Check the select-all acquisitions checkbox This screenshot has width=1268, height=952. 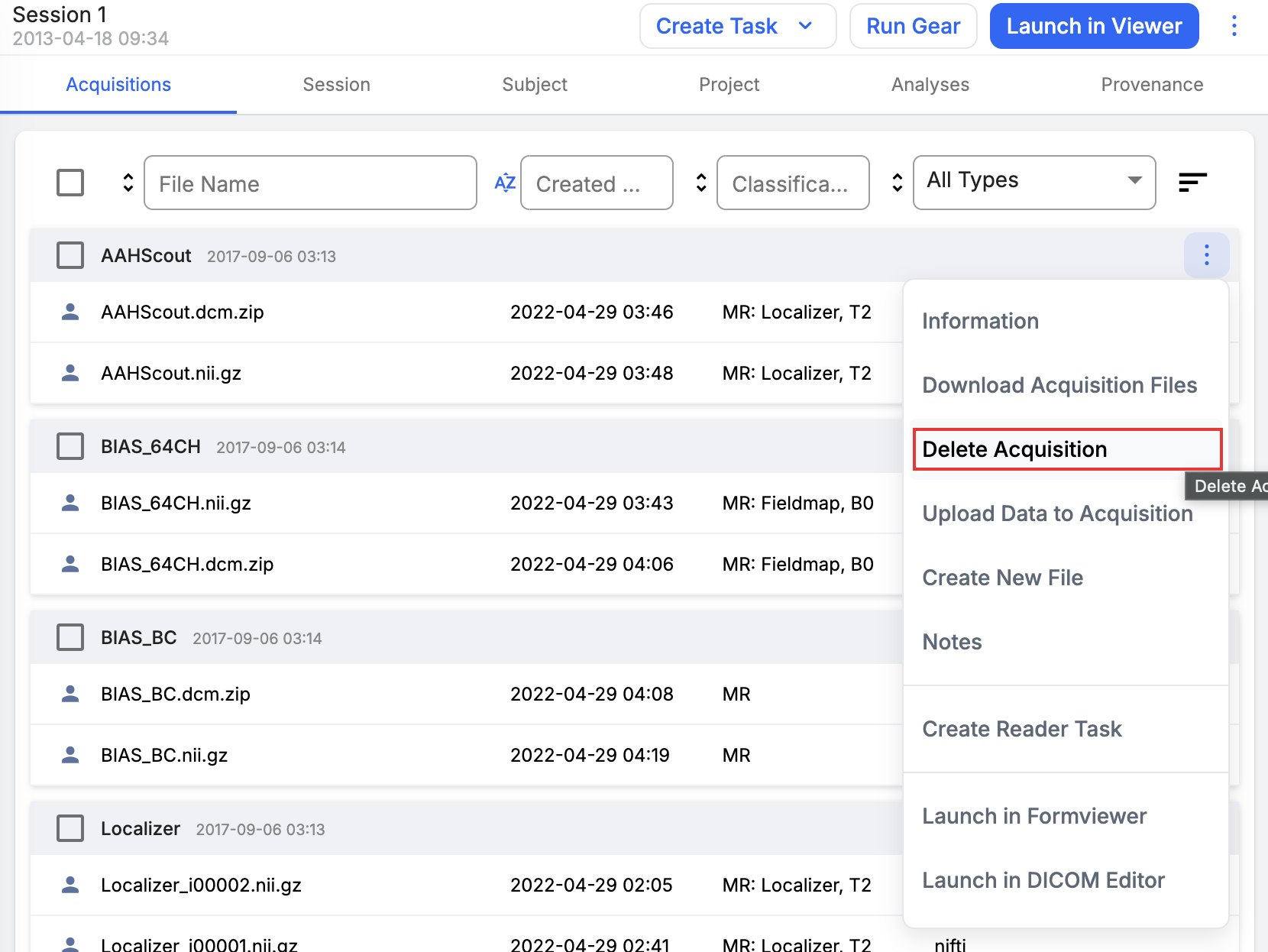click(x=70, y=183)
